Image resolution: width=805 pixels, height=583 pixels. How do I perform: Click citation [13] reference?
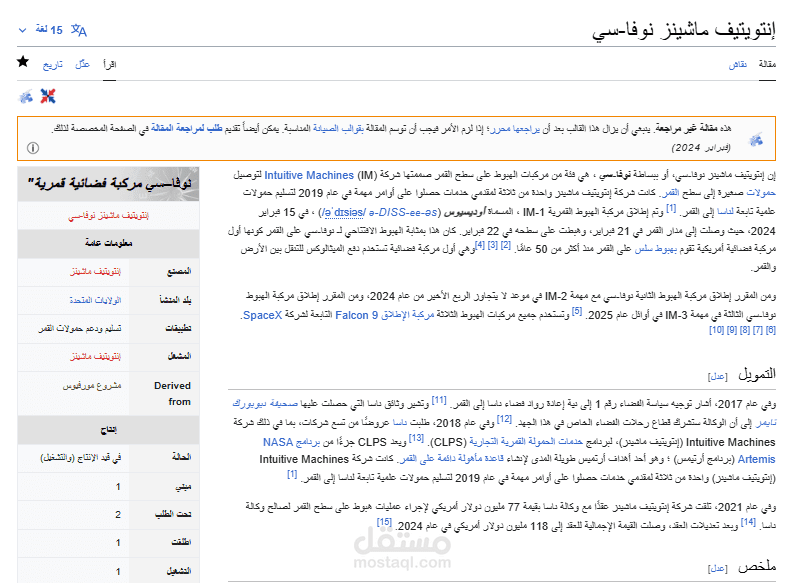[416, 438]
